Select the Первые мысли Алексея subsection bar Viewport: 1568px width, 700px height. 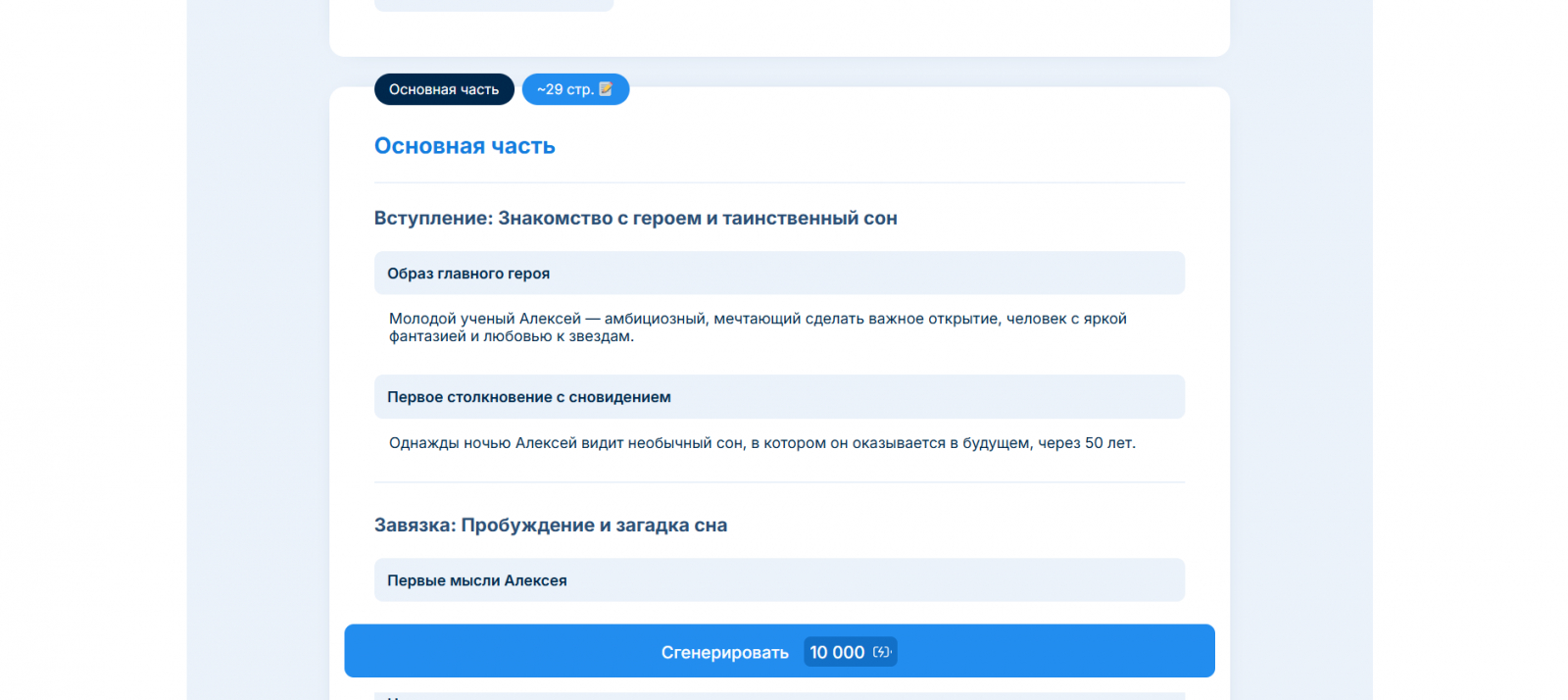[x=779, y=580]
